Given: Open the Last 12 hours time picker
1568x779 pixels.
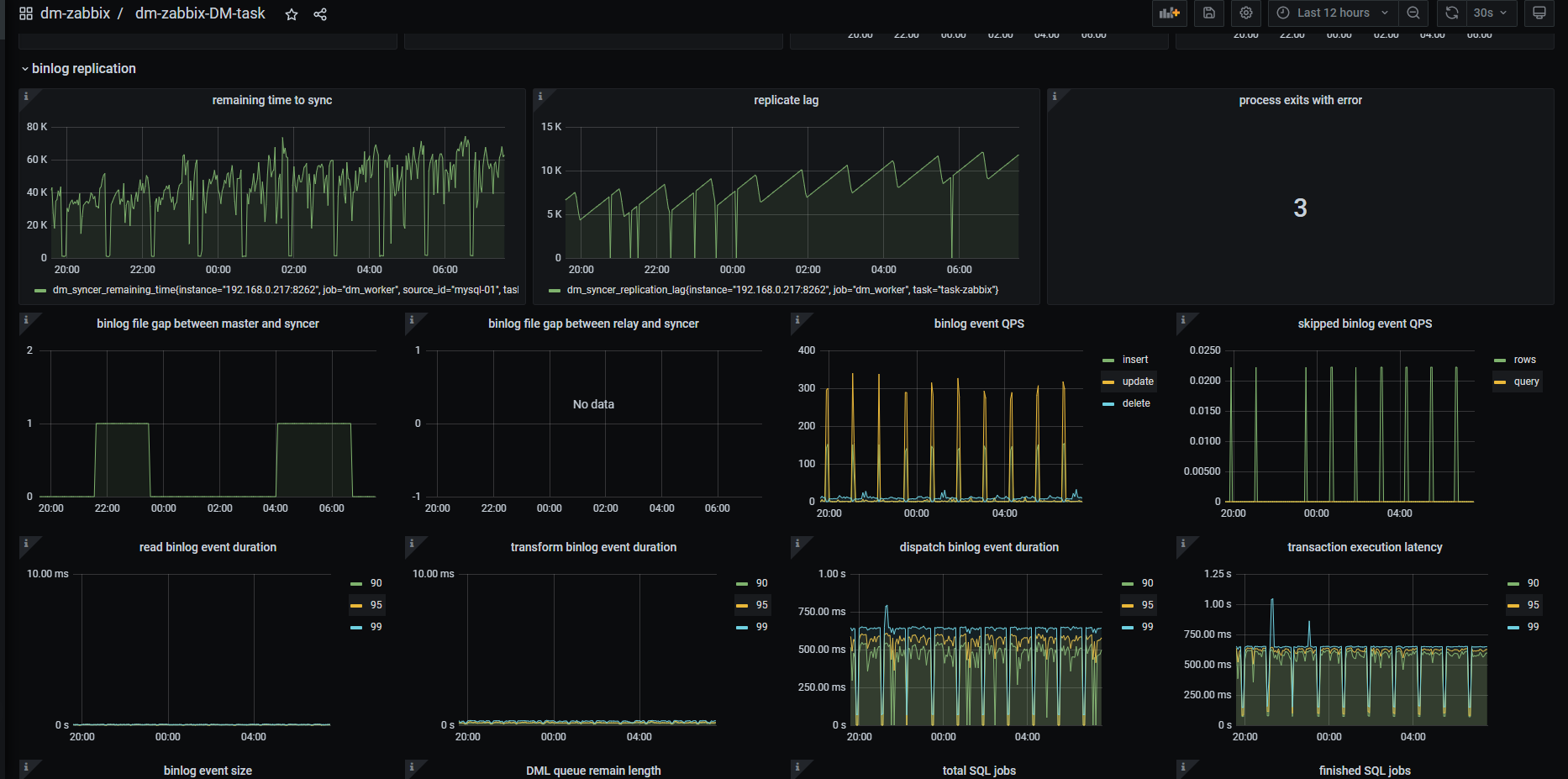Looking at the screenshot, I should [1333, 13].
